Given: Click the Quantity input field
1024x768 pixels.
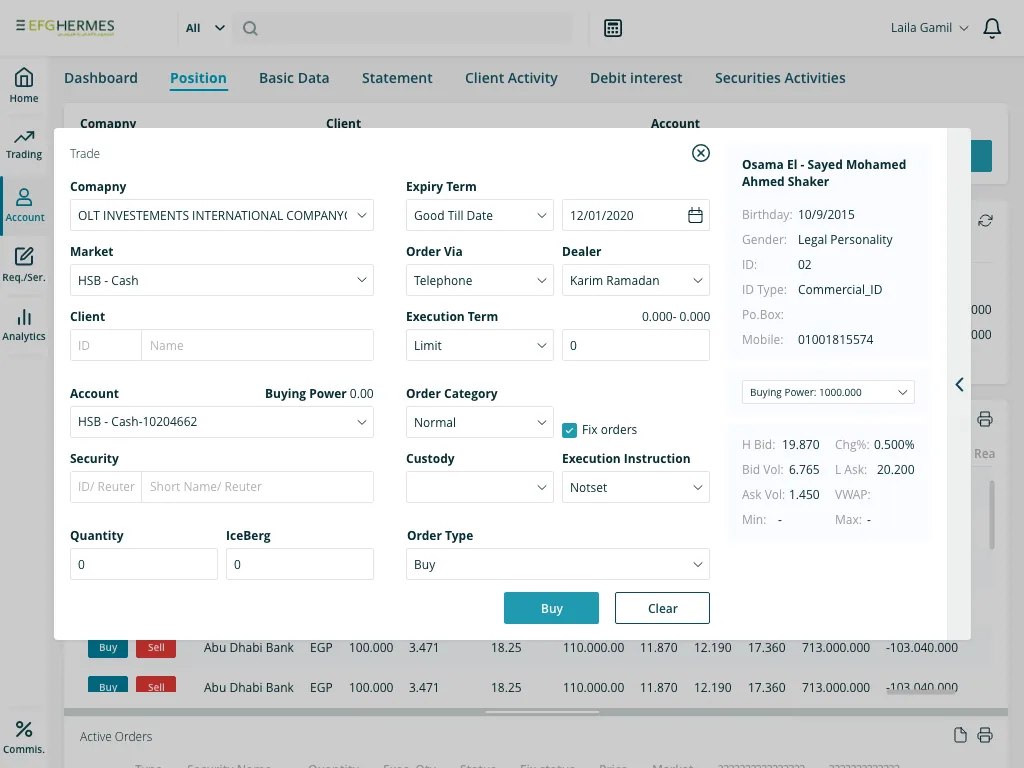Looking at the screenshot, I should [143, 563].
